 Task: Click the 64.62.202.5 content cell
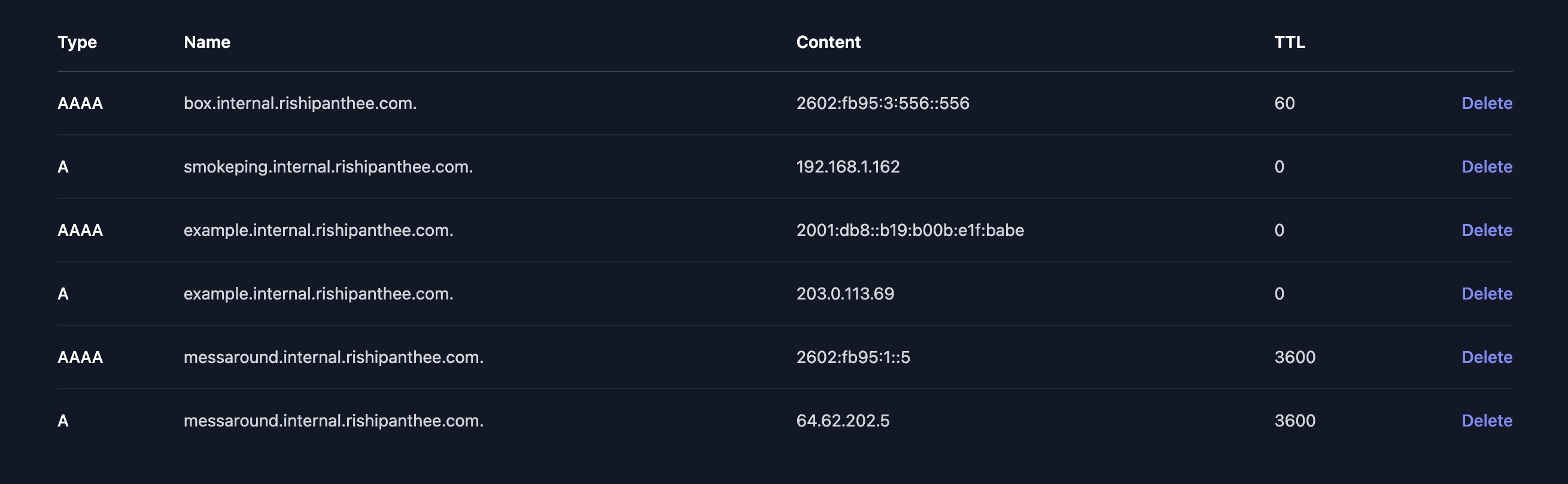tap(843, 420)
